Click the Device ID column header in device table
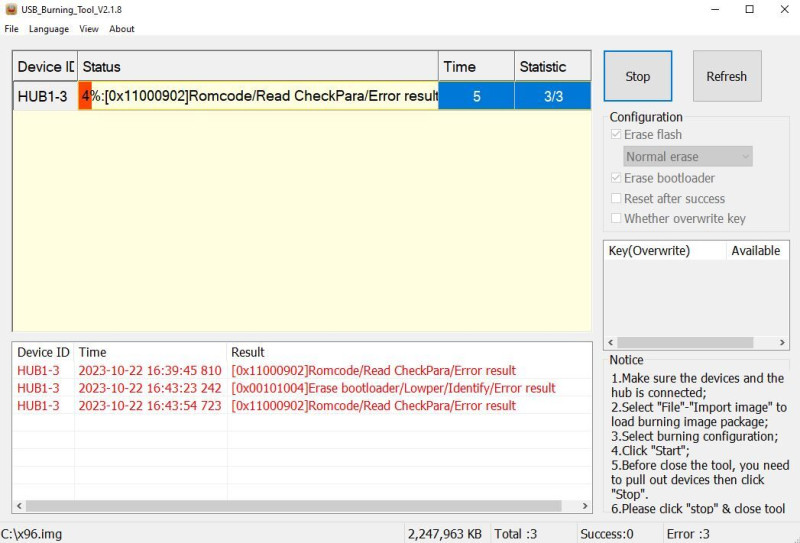Image resolution: width=800 pixels, height=543 pixels. (45, 66)
